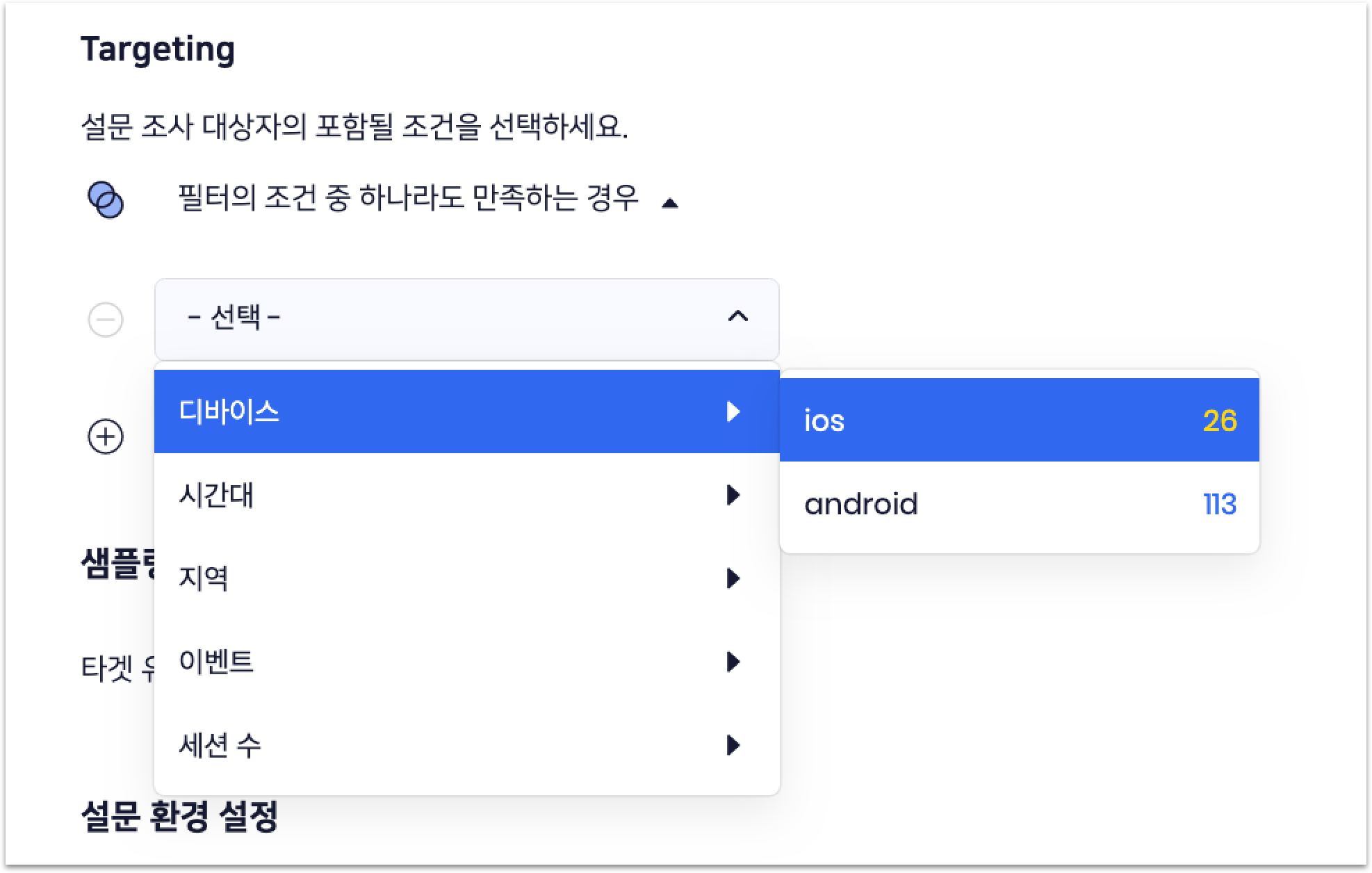Select the 시간대 menu item
Screen dimensions: 1372x873
pyautogui.click(x=217, y=495)
